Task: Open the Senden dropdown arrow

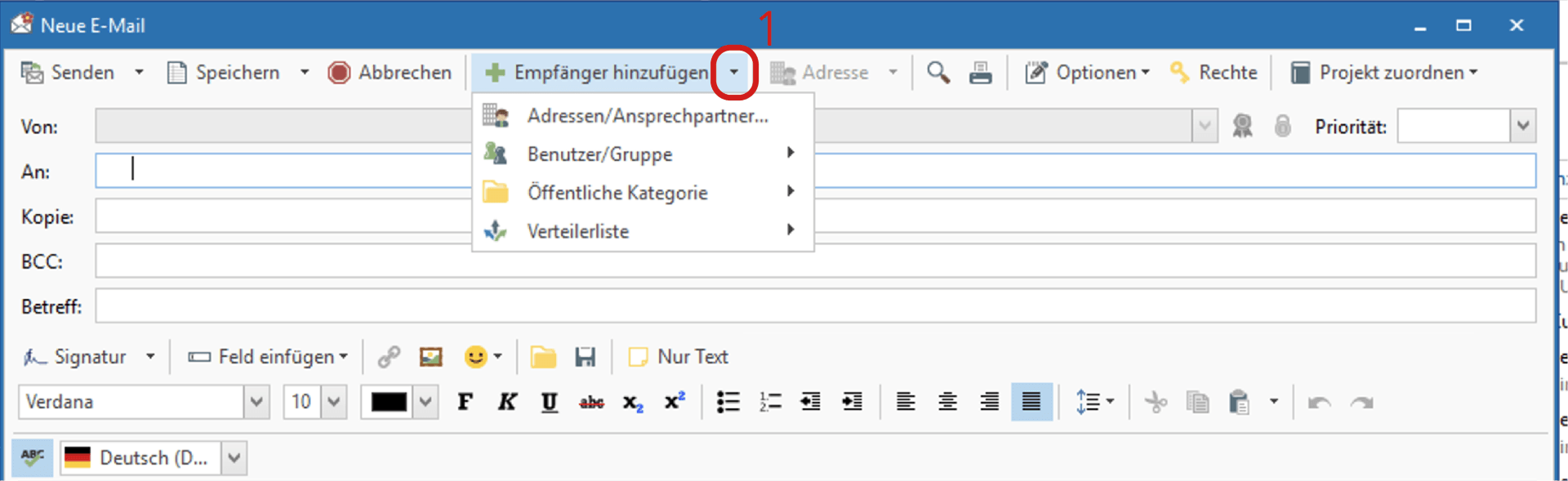Action: 139,73
